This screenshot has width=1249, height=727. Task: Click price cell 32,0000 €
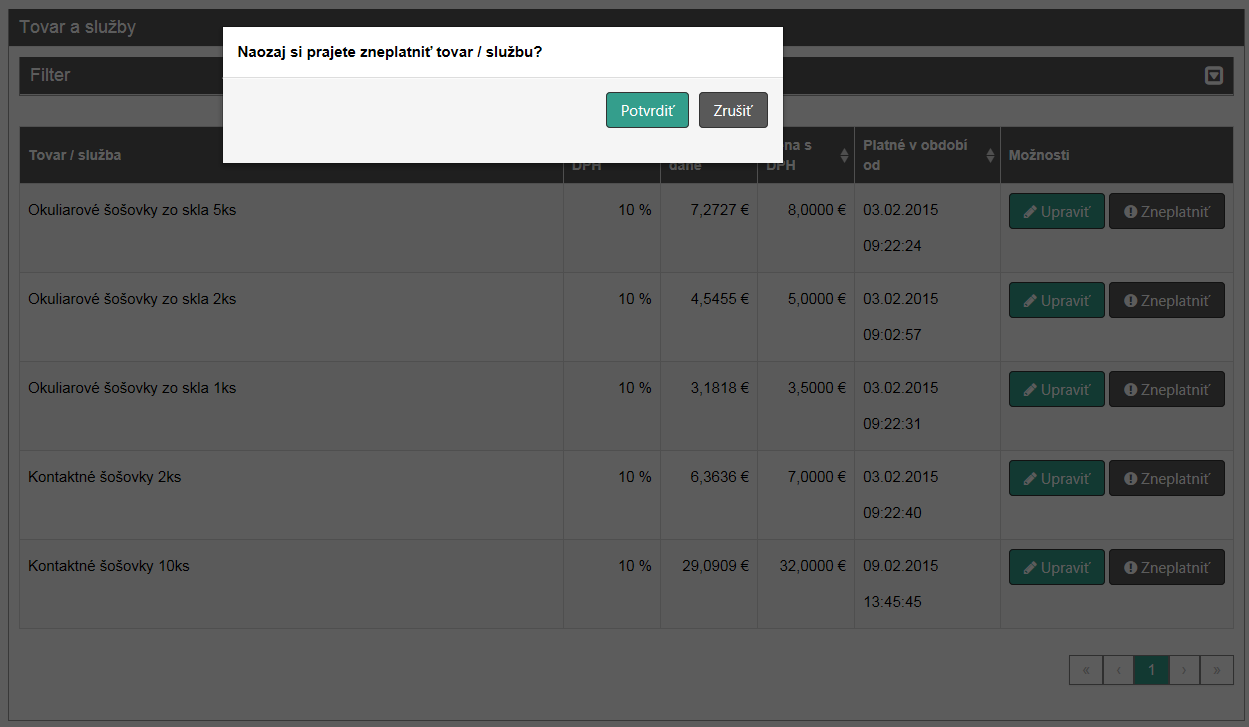[812, 566]
